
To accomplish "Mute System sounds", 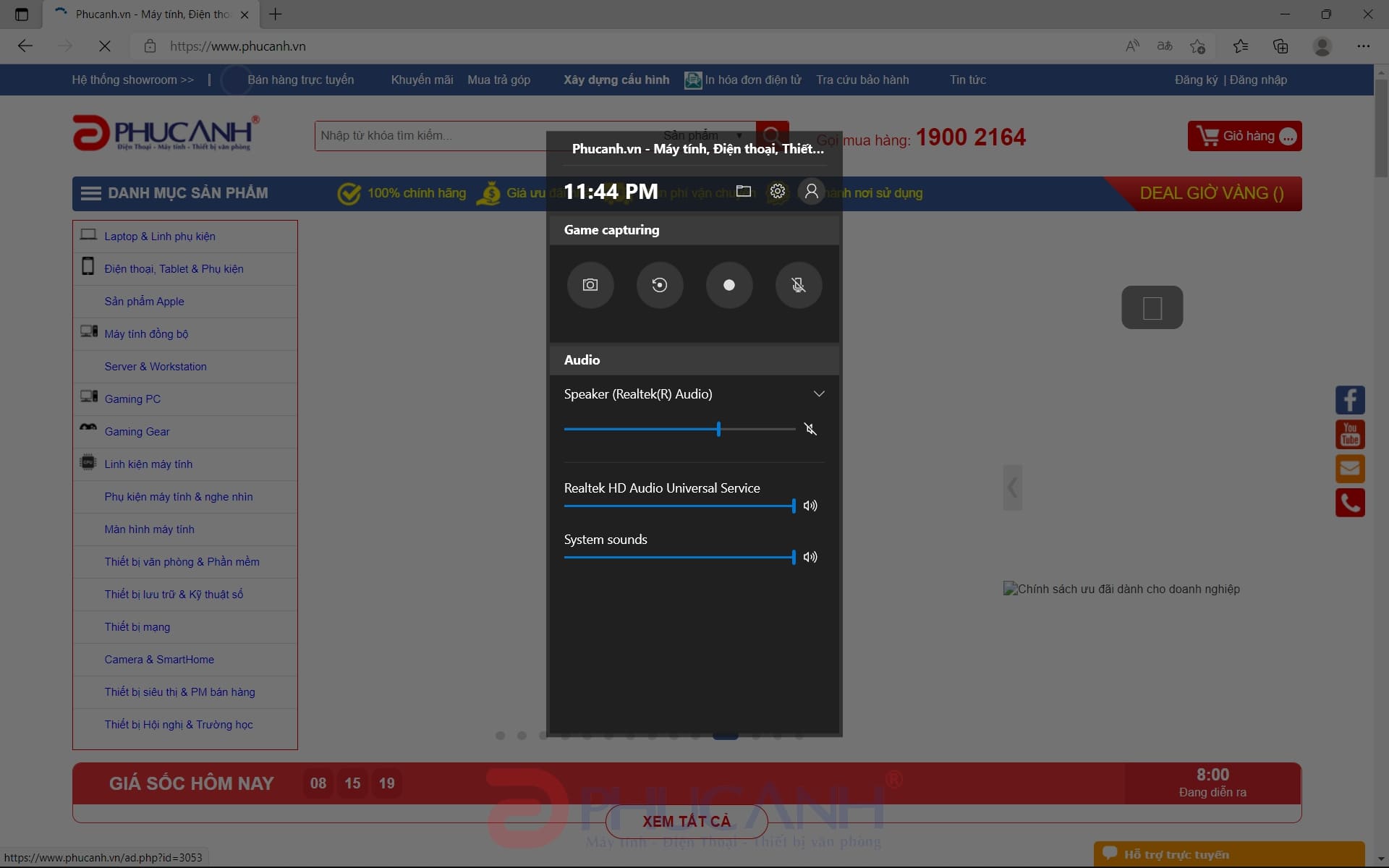I will point(810,557).
